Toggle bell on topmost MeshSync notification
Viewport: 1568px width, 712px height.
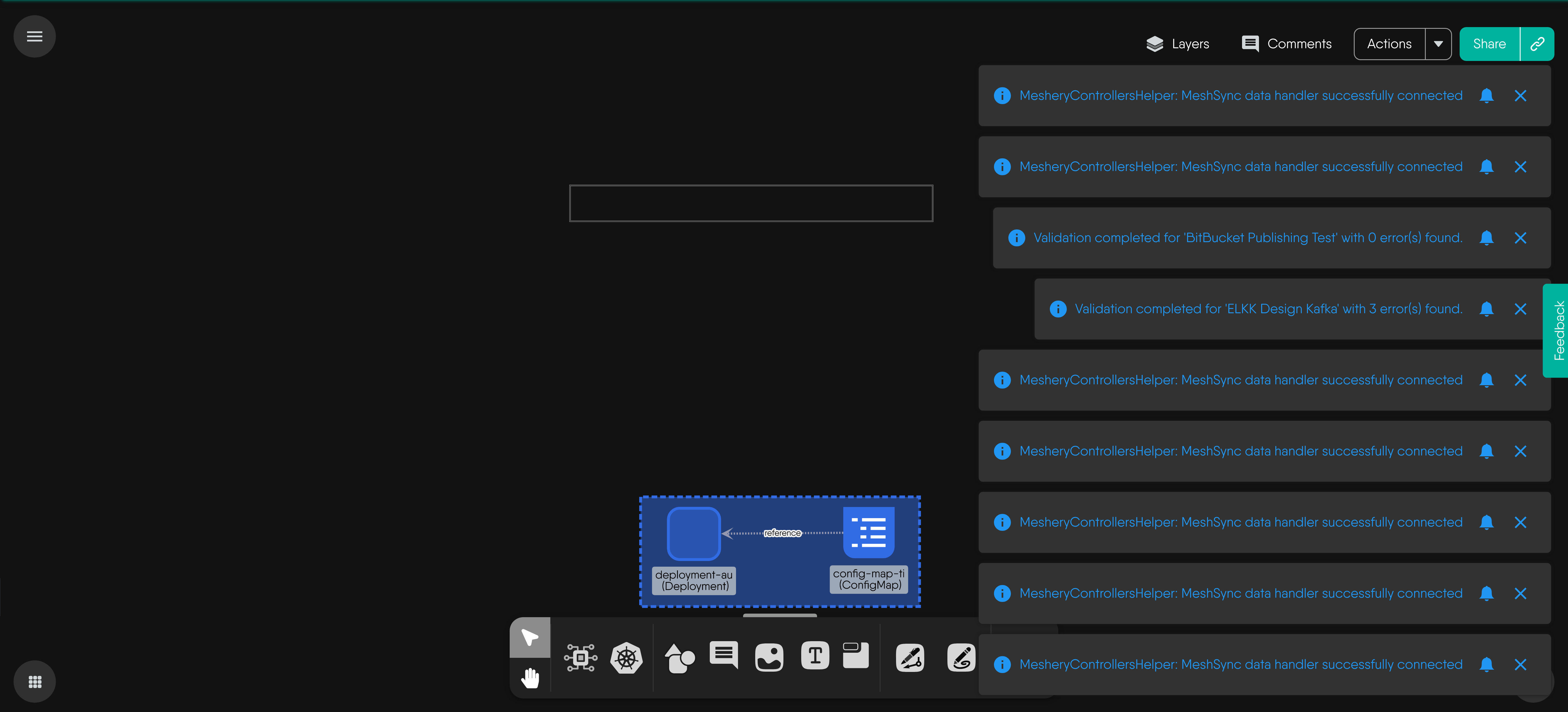pyautogui.click(x=1486, y=96)
